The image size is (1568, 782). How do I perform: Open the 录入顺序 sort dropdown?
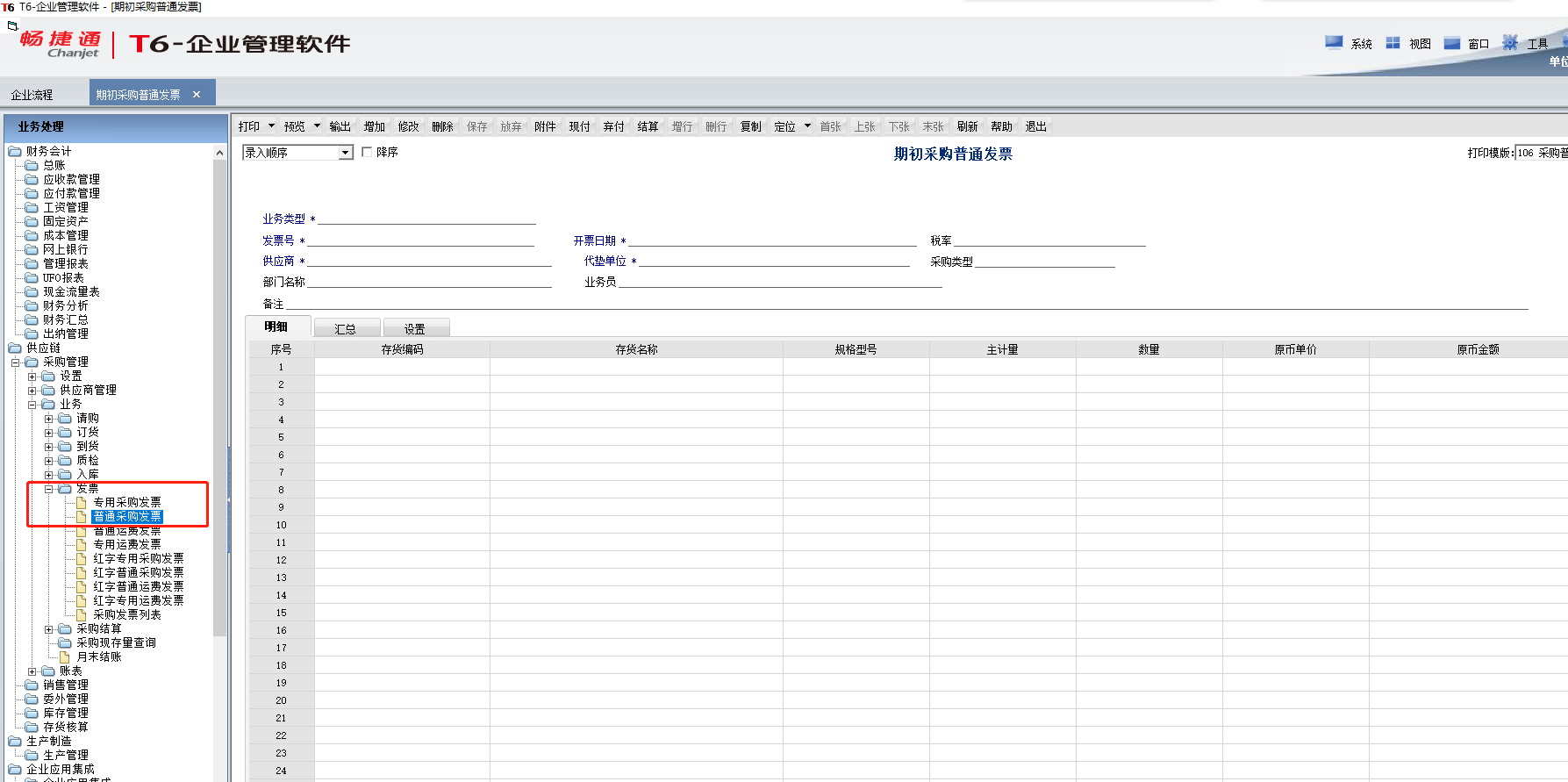point(346,153)
